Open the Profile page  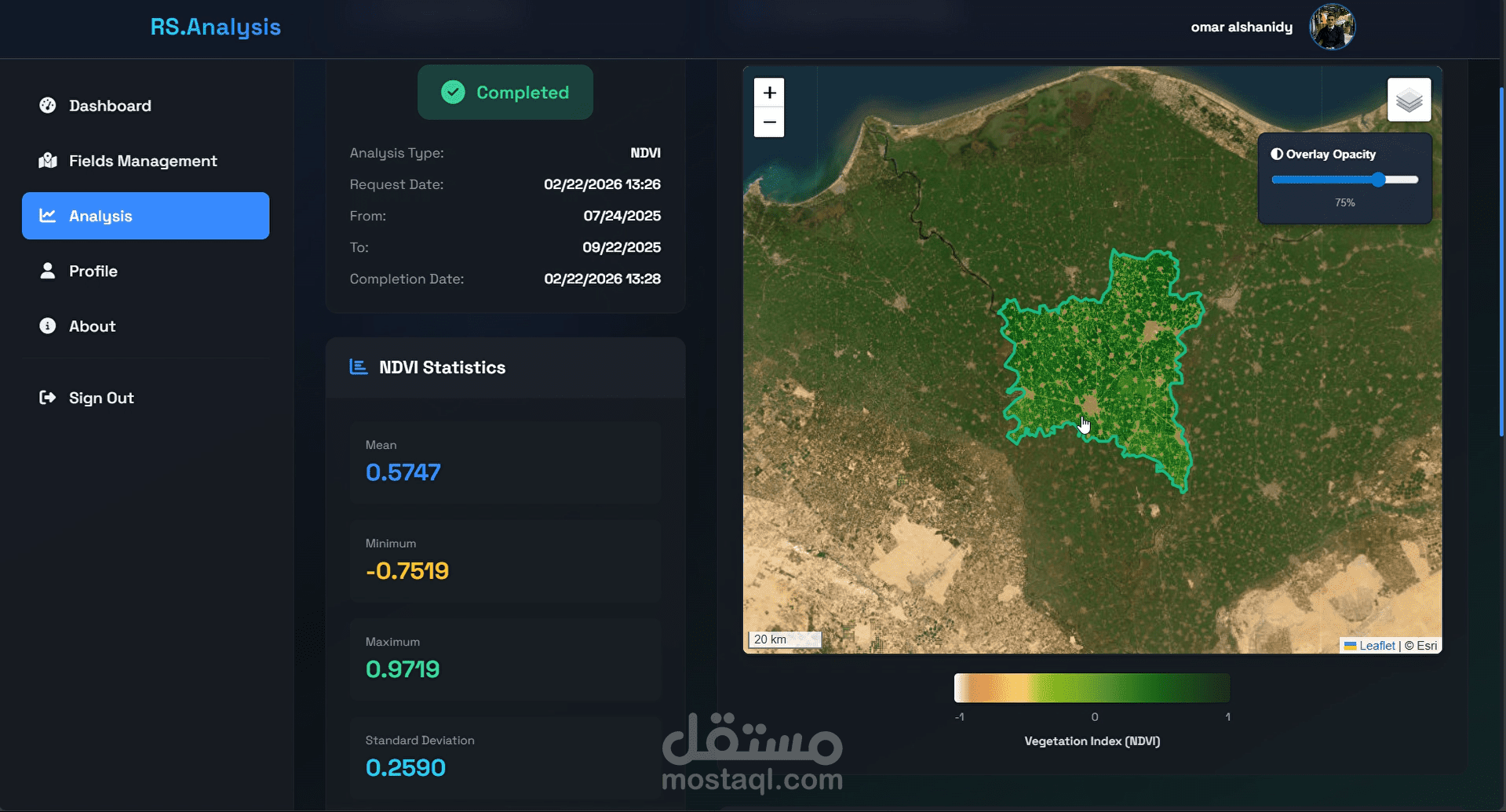point(146,271)
